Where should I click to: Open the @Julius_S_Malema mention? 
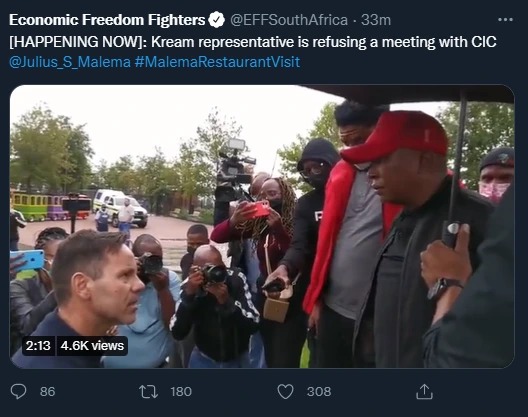pos(70,62)
